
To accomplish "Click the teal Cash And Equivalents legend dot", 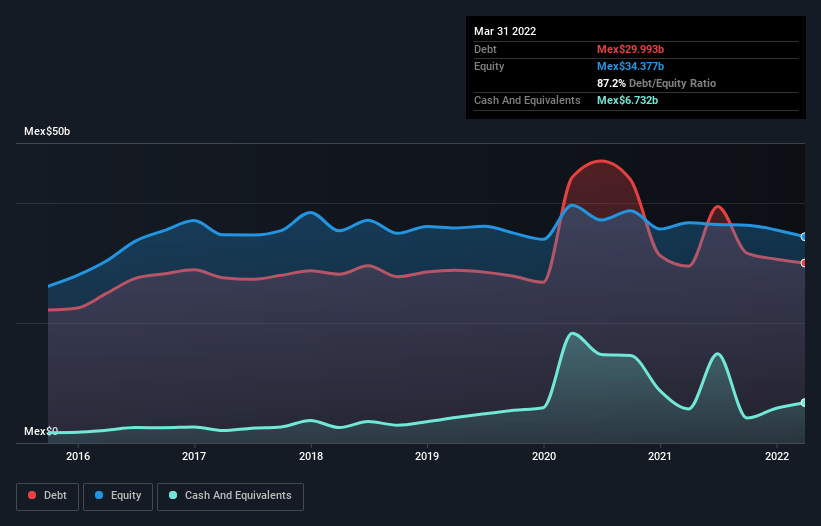I will click(173, 495).
